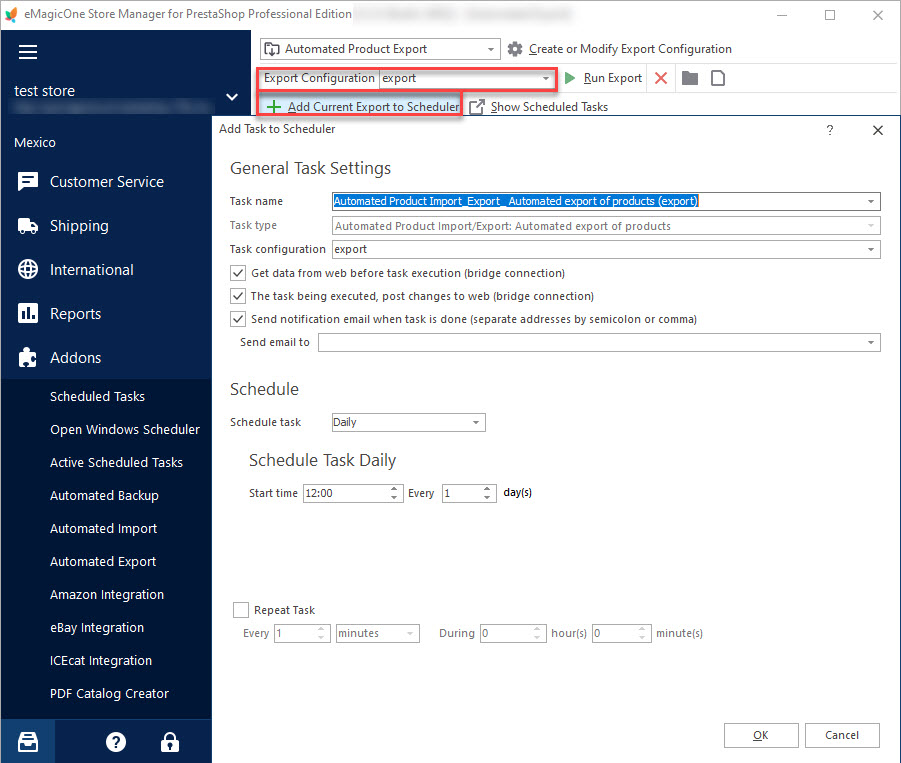Open Shipping menu item

point(79,226)
